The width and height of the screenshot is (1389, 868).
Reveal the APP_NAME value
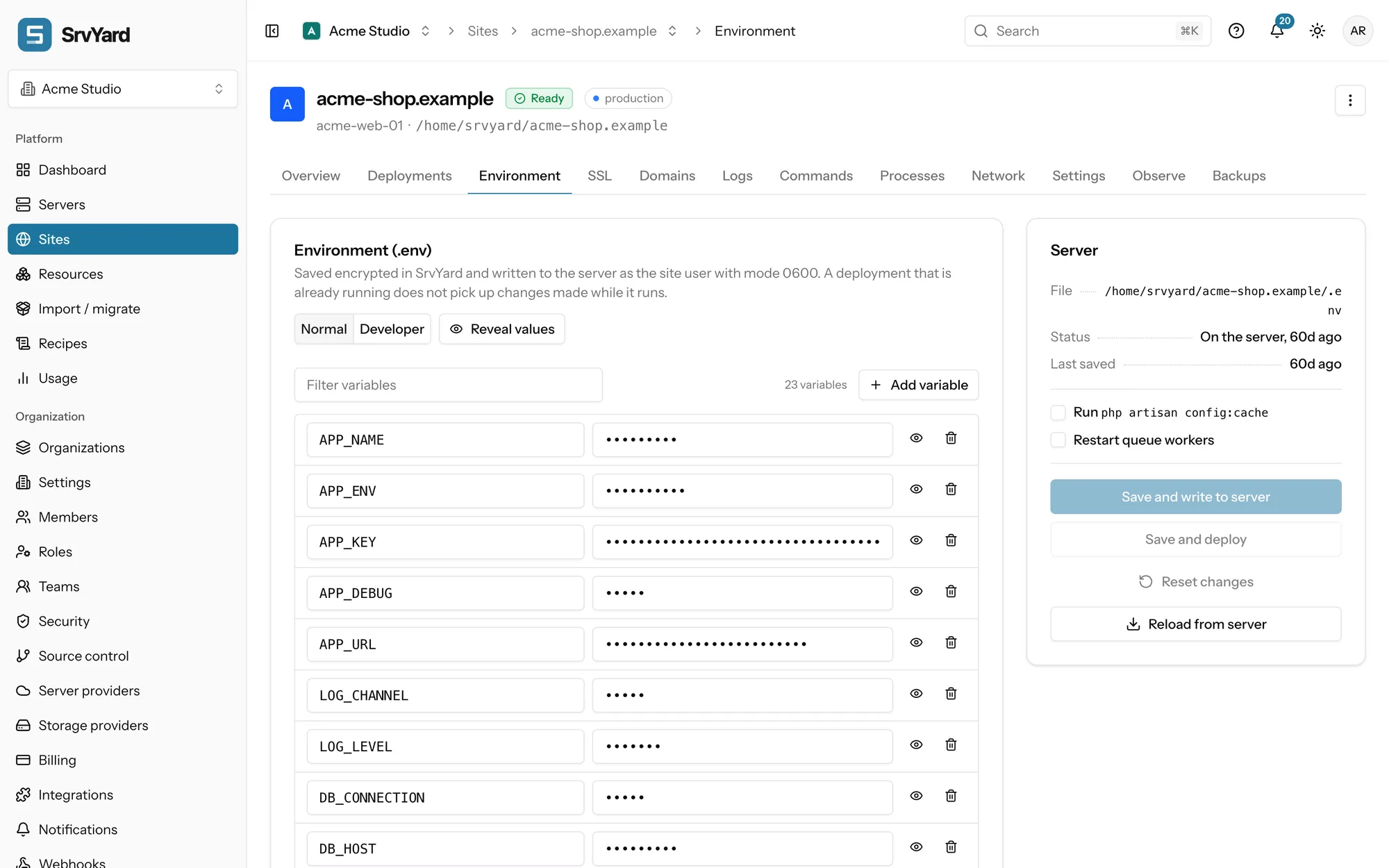(x=917, y=438)
